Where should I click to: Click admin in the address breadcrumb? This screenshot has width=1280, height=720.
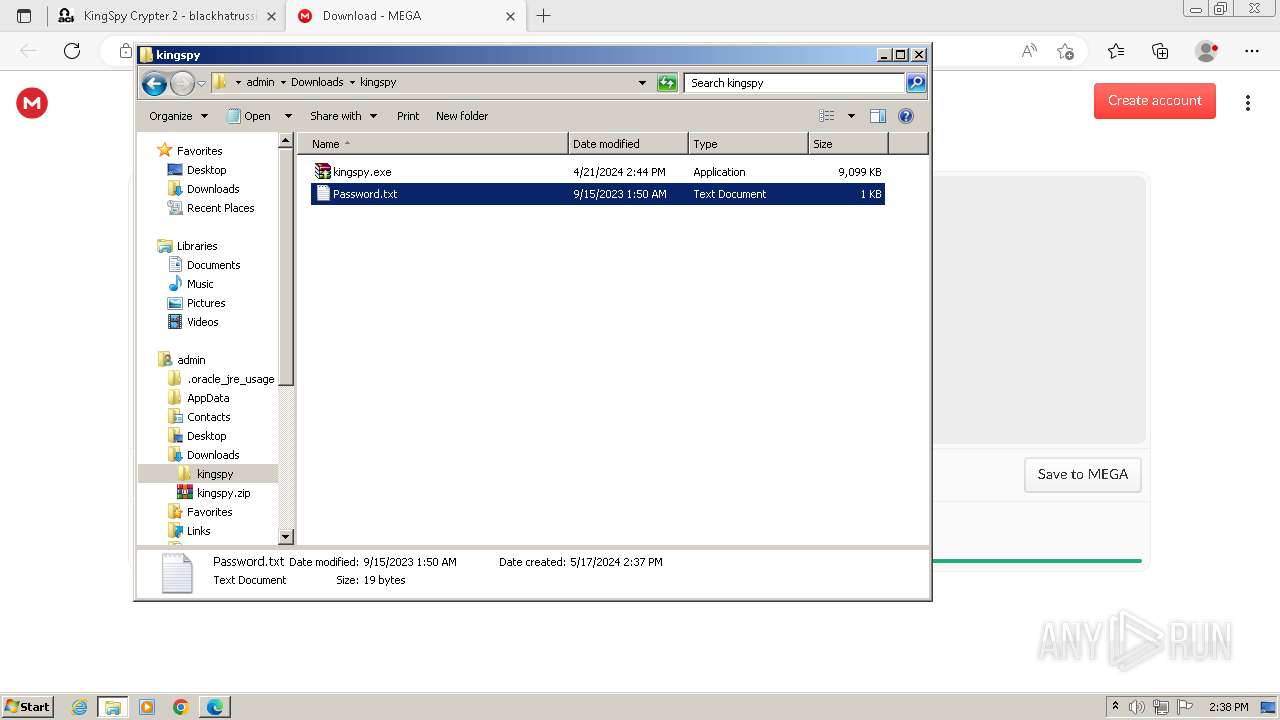(260, 83)
